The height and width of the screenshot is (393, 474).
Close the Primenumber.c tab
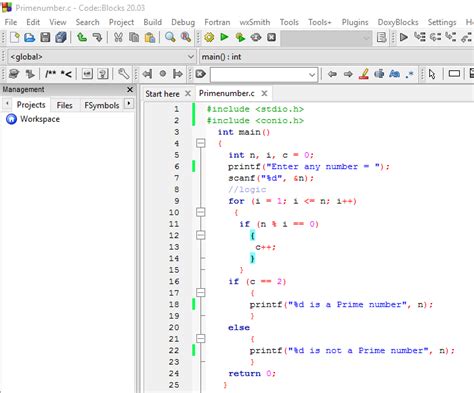pos(264,93)
